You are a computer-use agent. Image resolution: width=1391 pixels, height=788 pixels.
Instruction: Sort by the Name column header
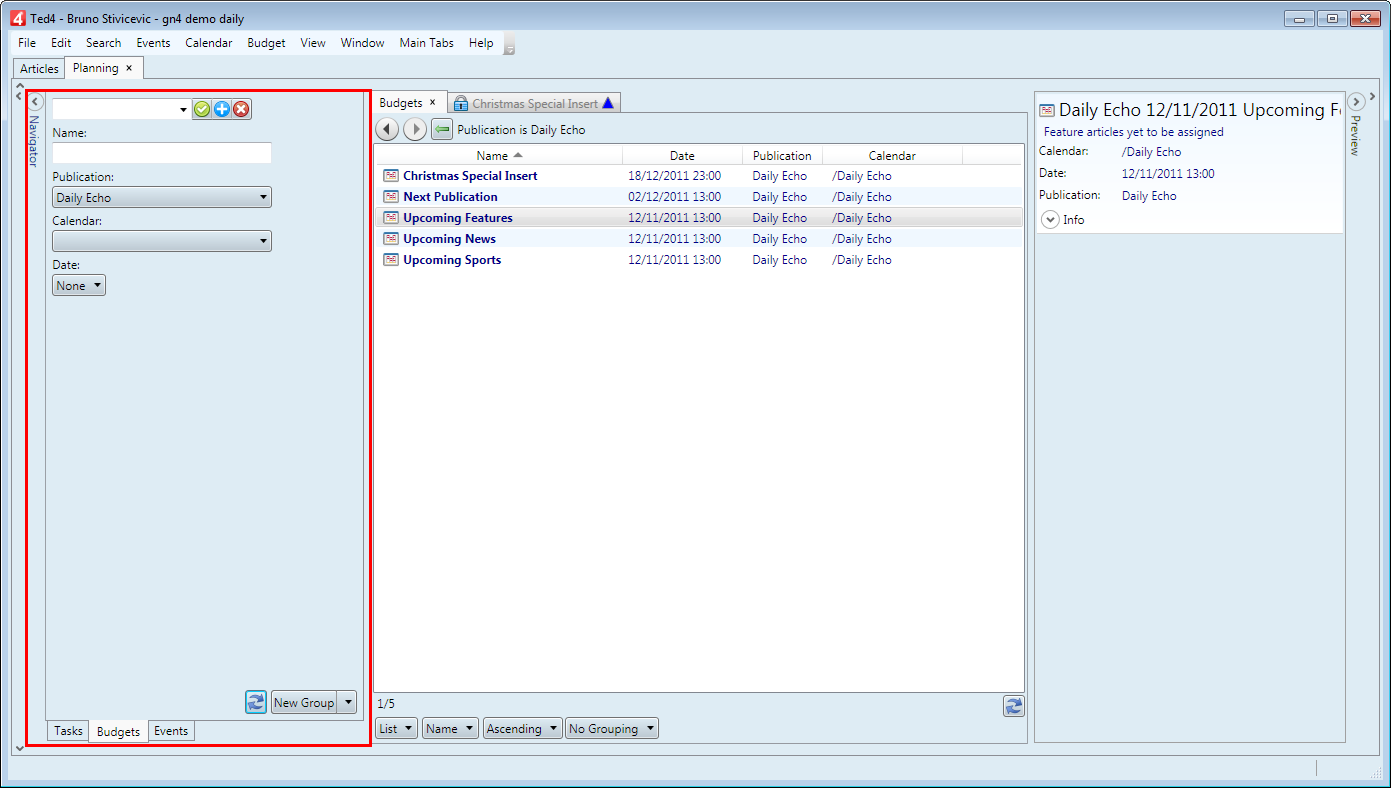(499, 155)
